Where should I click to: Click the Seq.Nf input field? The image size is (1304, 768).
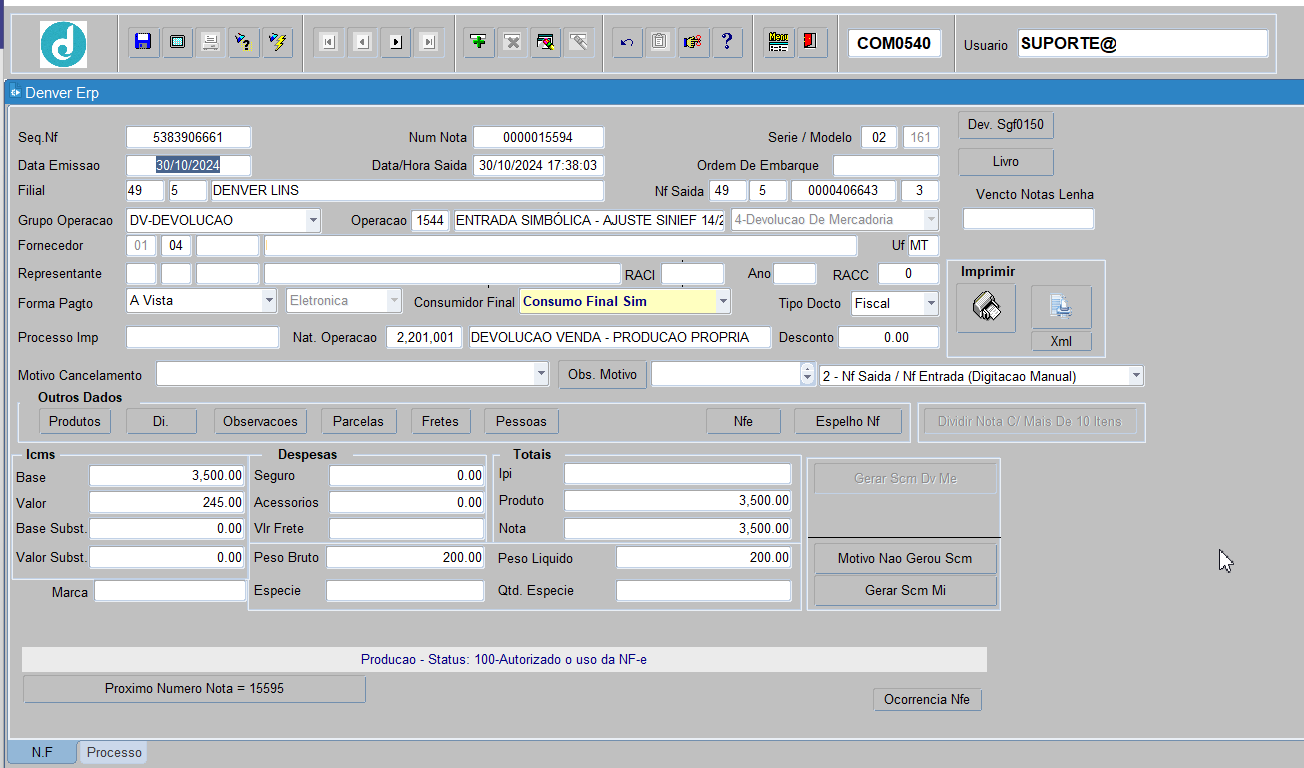pyautogui.click(x=188, y=137)
